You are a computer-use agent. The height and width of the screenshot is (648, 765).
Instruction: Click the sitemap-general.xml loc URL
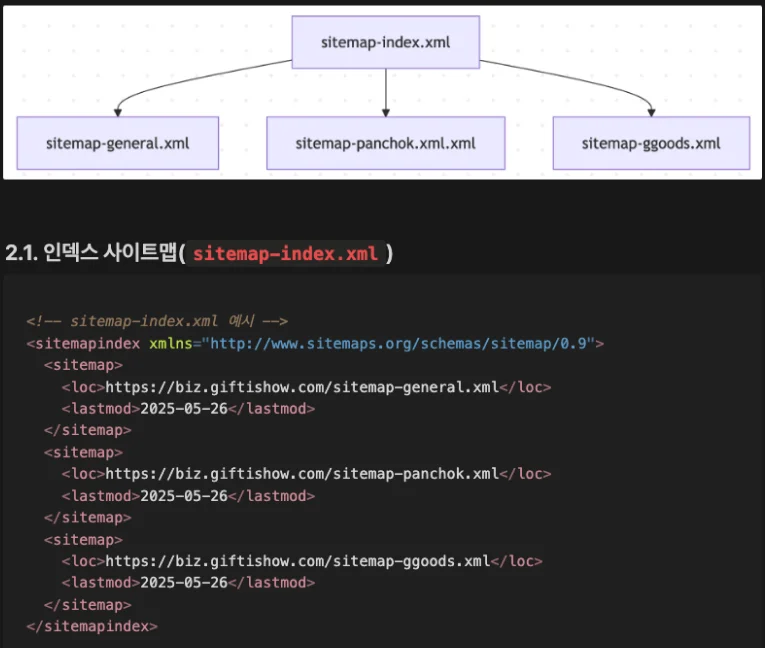[x=302, y=387]
